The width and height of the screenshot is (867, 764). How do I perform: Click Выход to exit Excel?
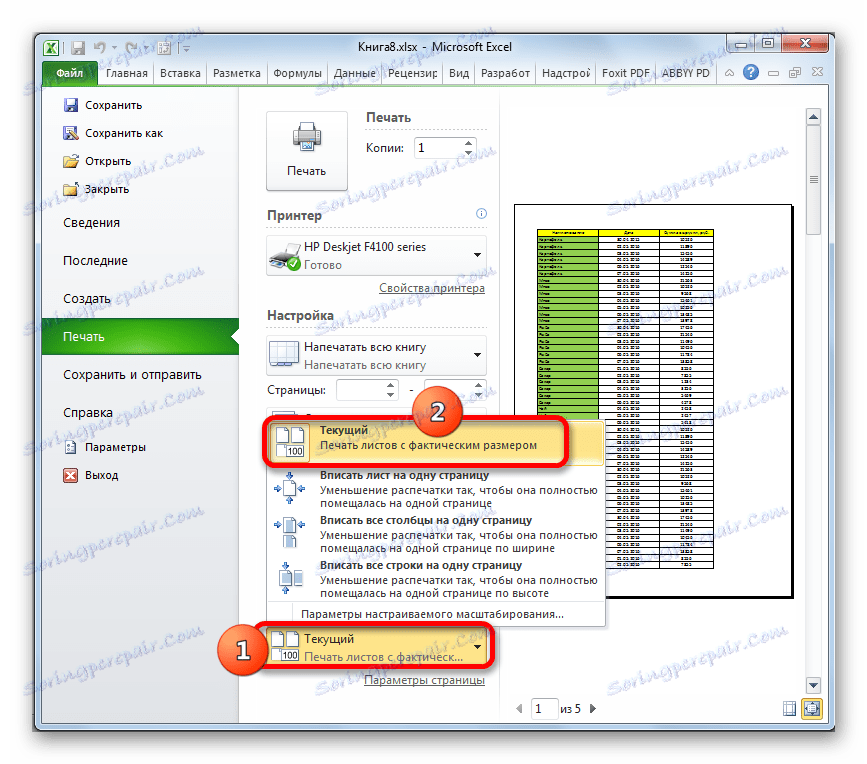pos(91,475)
